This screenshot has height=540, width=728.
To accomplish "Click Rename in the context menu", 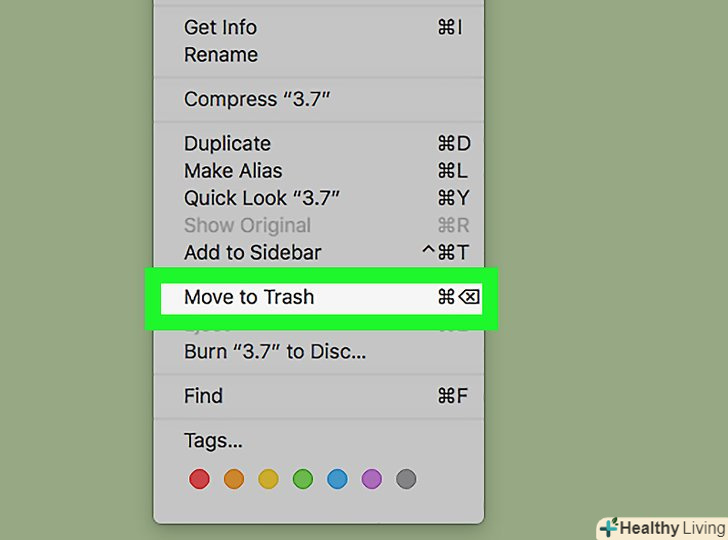I will point(220,54).
